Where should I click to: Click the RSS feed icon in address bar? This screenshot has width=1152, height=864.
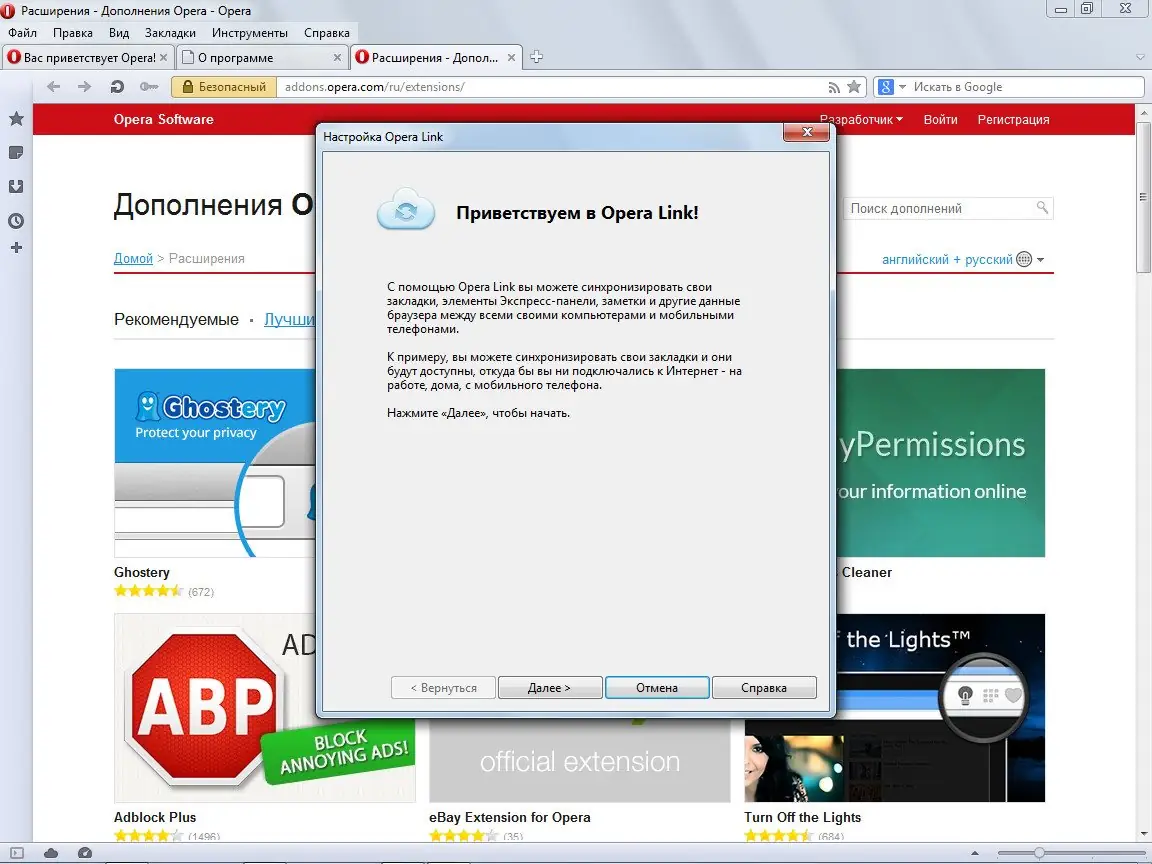[834, 87]
